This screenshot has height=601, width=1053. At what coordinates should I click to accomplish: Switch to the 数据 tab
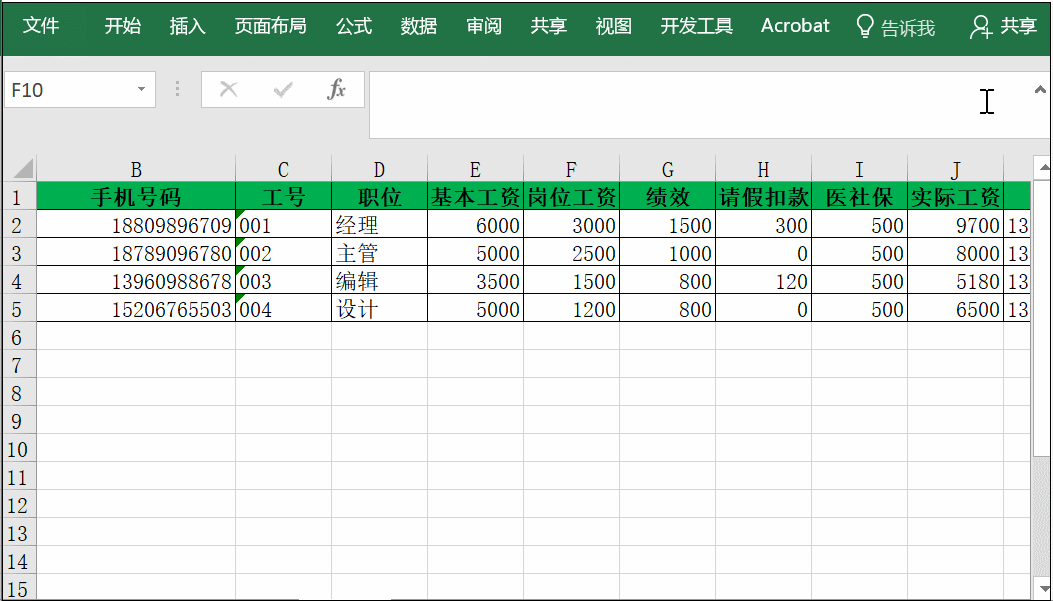(419, 26)
